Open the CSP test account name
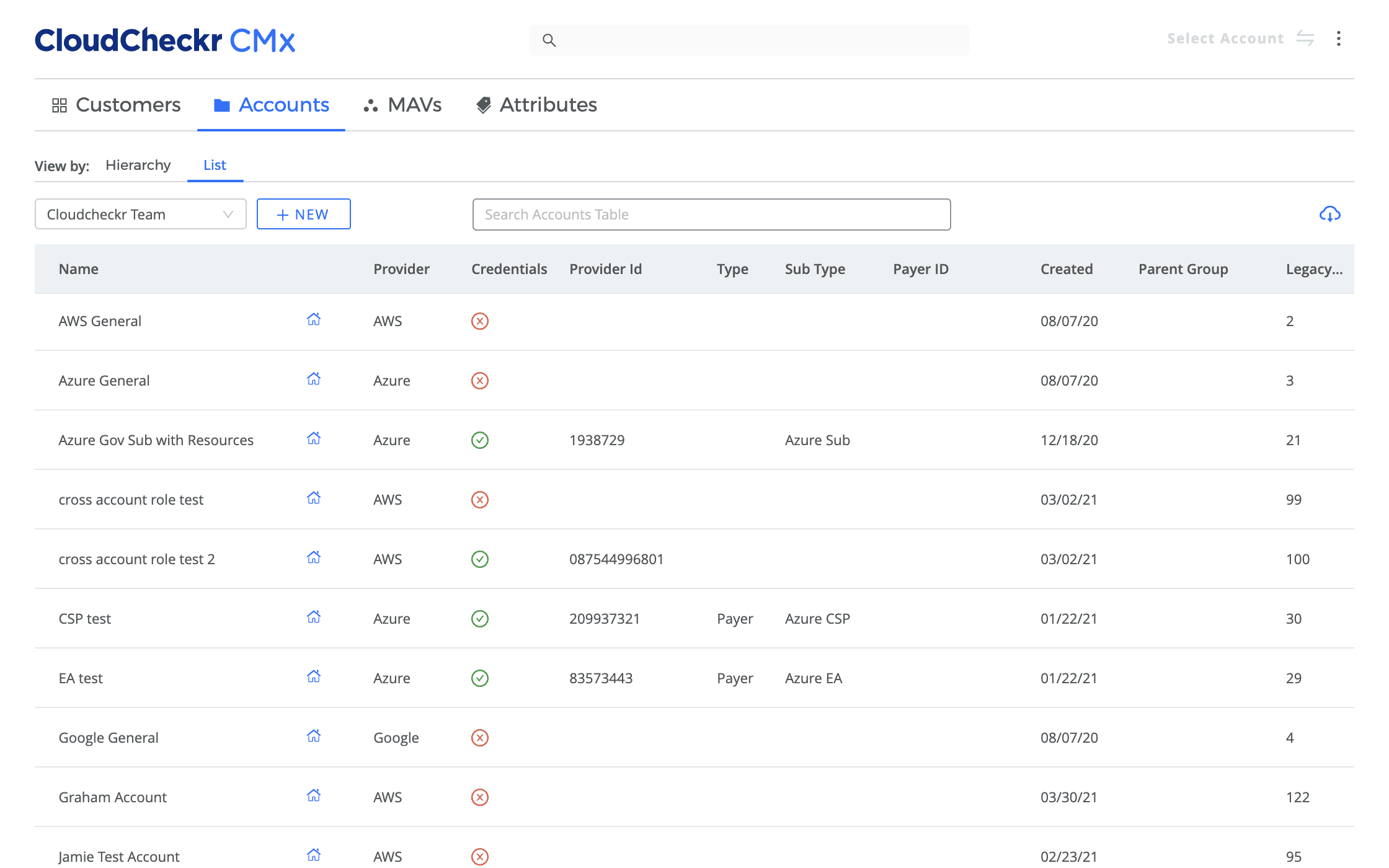This screenshot has width=1389, height=868. pos(85,619)
